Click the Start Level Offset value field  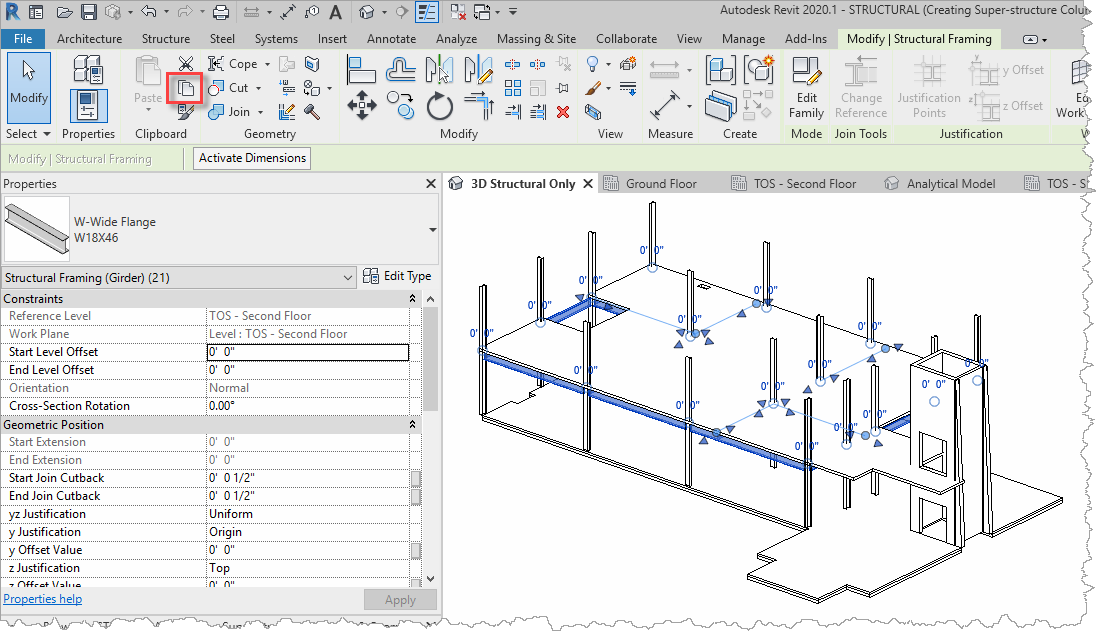point(308,352)
